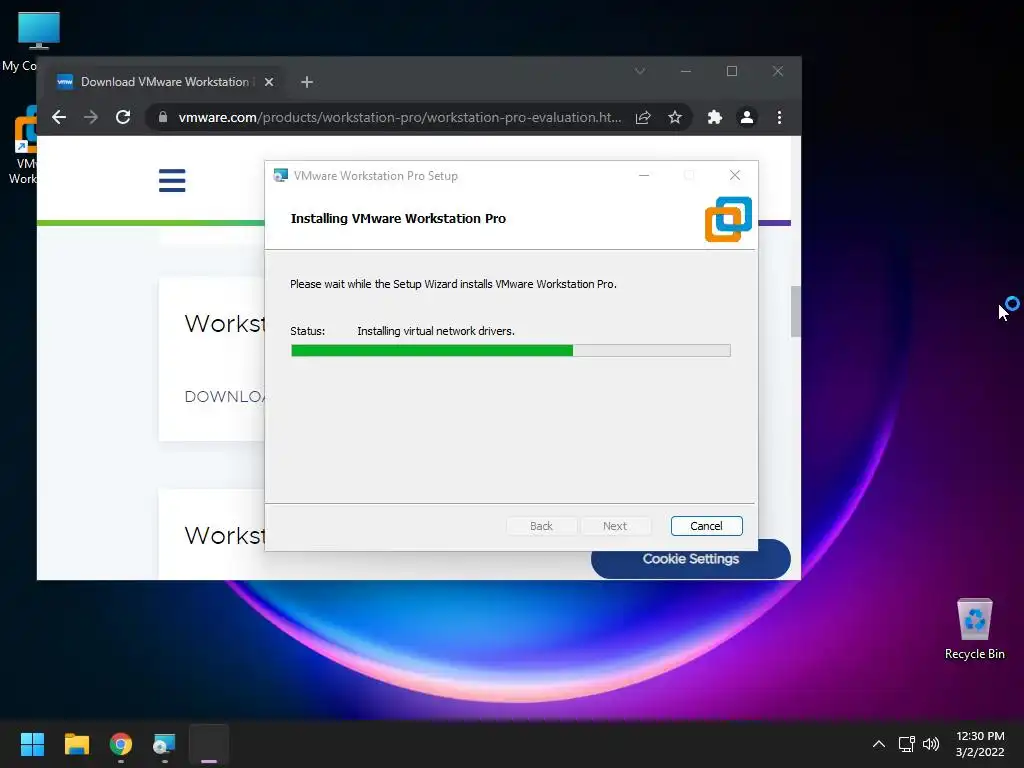Click the forward arrow in Chrome
Image resolution: width=1024 pixels, height=768 pixels.
pyautogui.click(x=91, y=117)
